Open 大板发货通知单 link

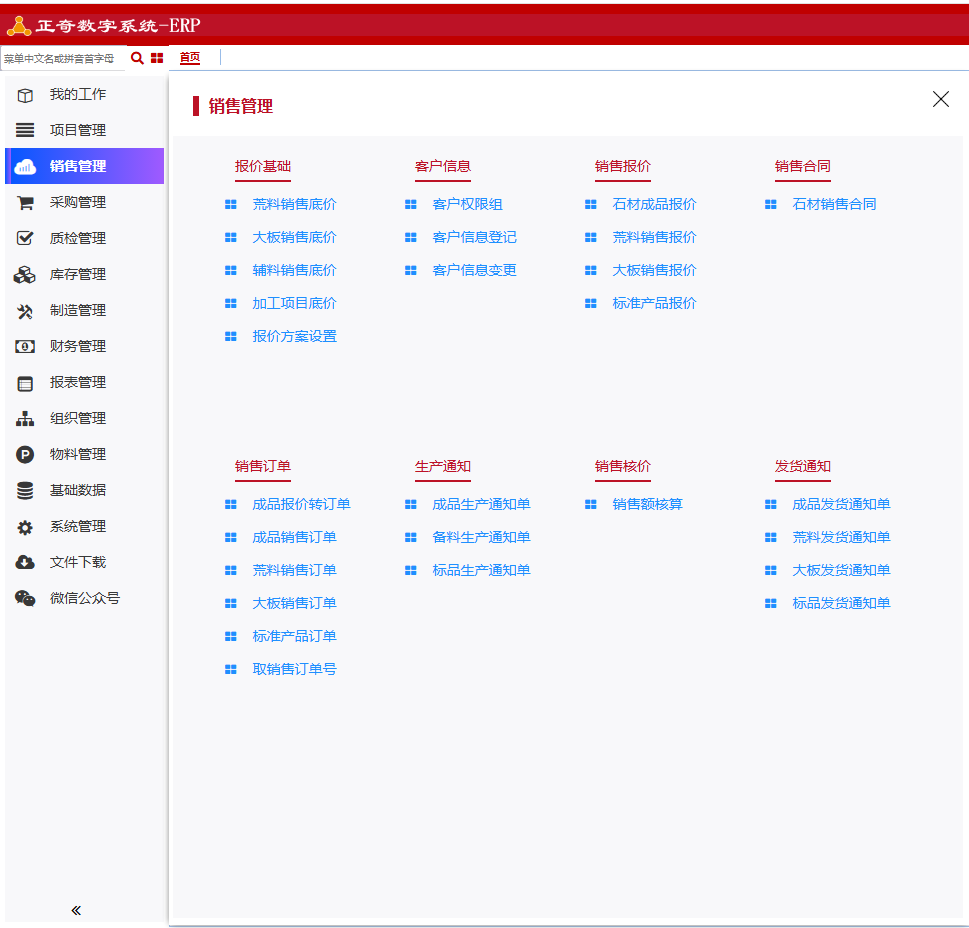(841, 570)
